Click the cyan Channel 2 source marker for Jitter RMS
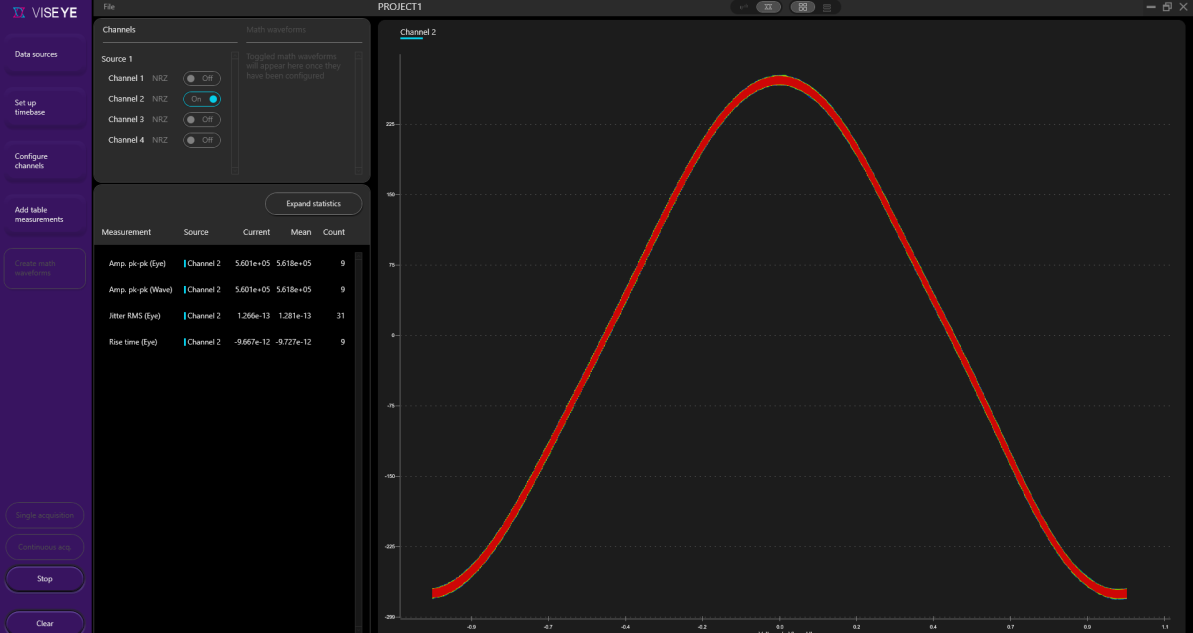The width and height of the screenshot is (1193, 633). point(185,316)
